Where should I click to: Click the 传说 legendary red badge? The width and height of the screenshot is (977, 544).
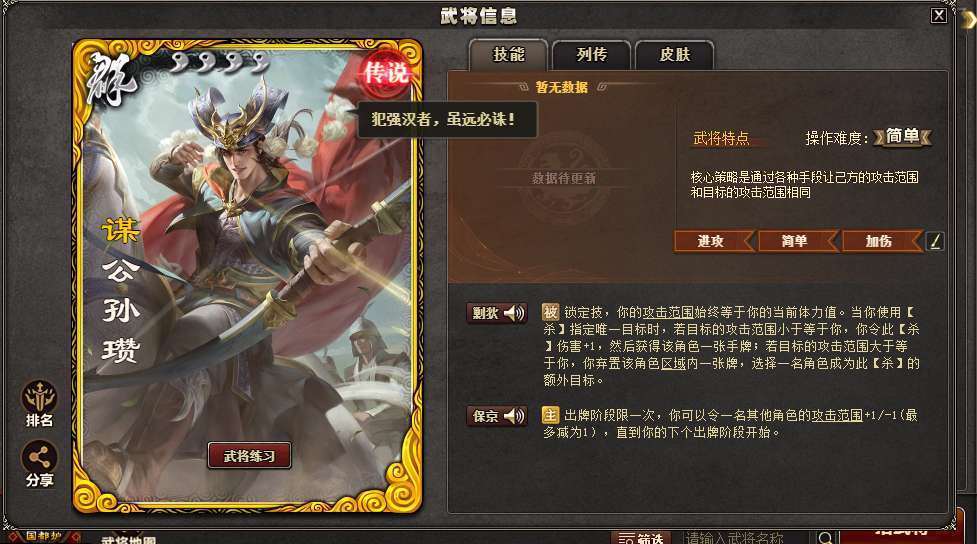[386, 75]
